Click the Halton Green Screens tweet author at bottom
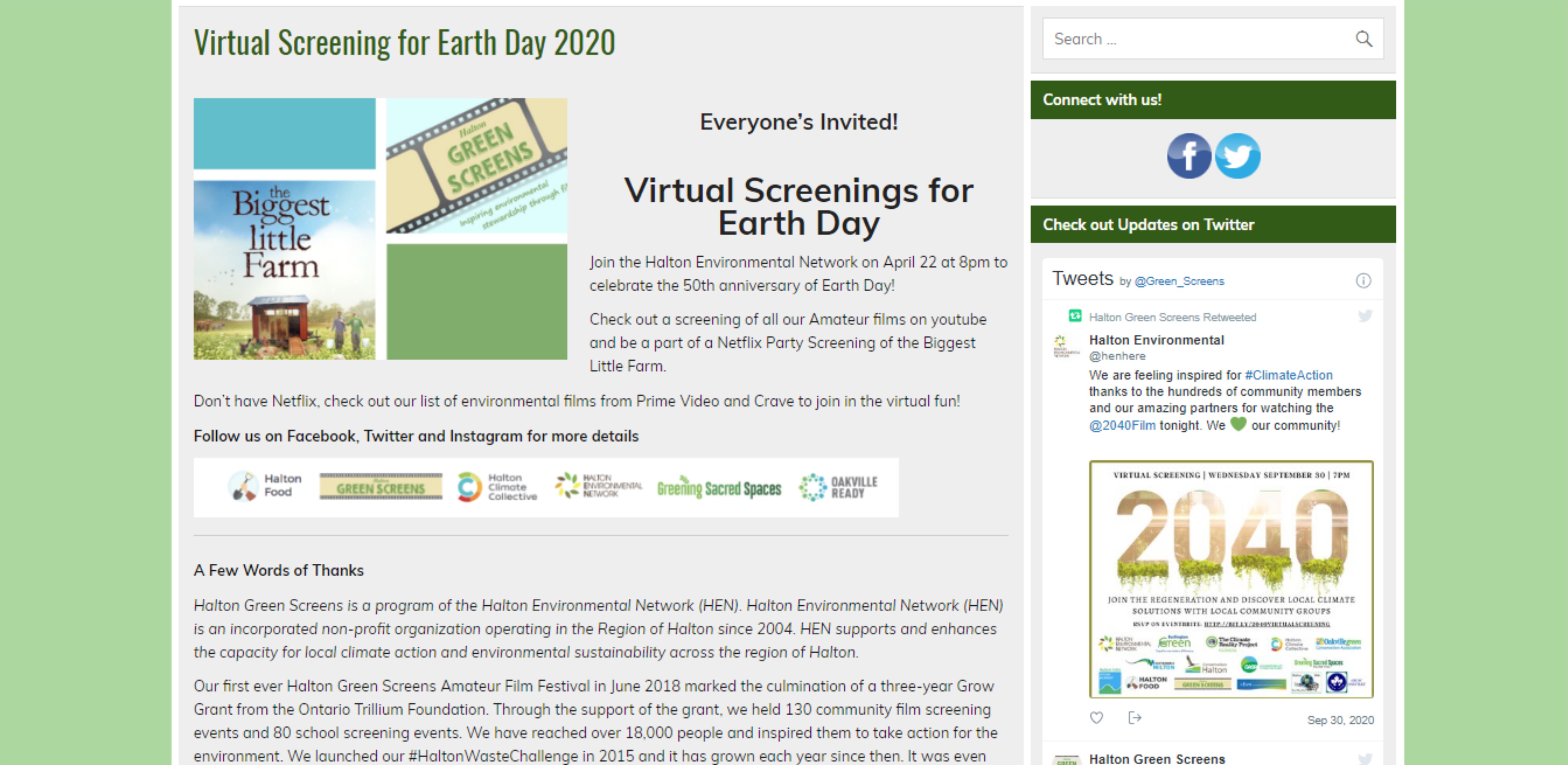 click(1157, 758)
